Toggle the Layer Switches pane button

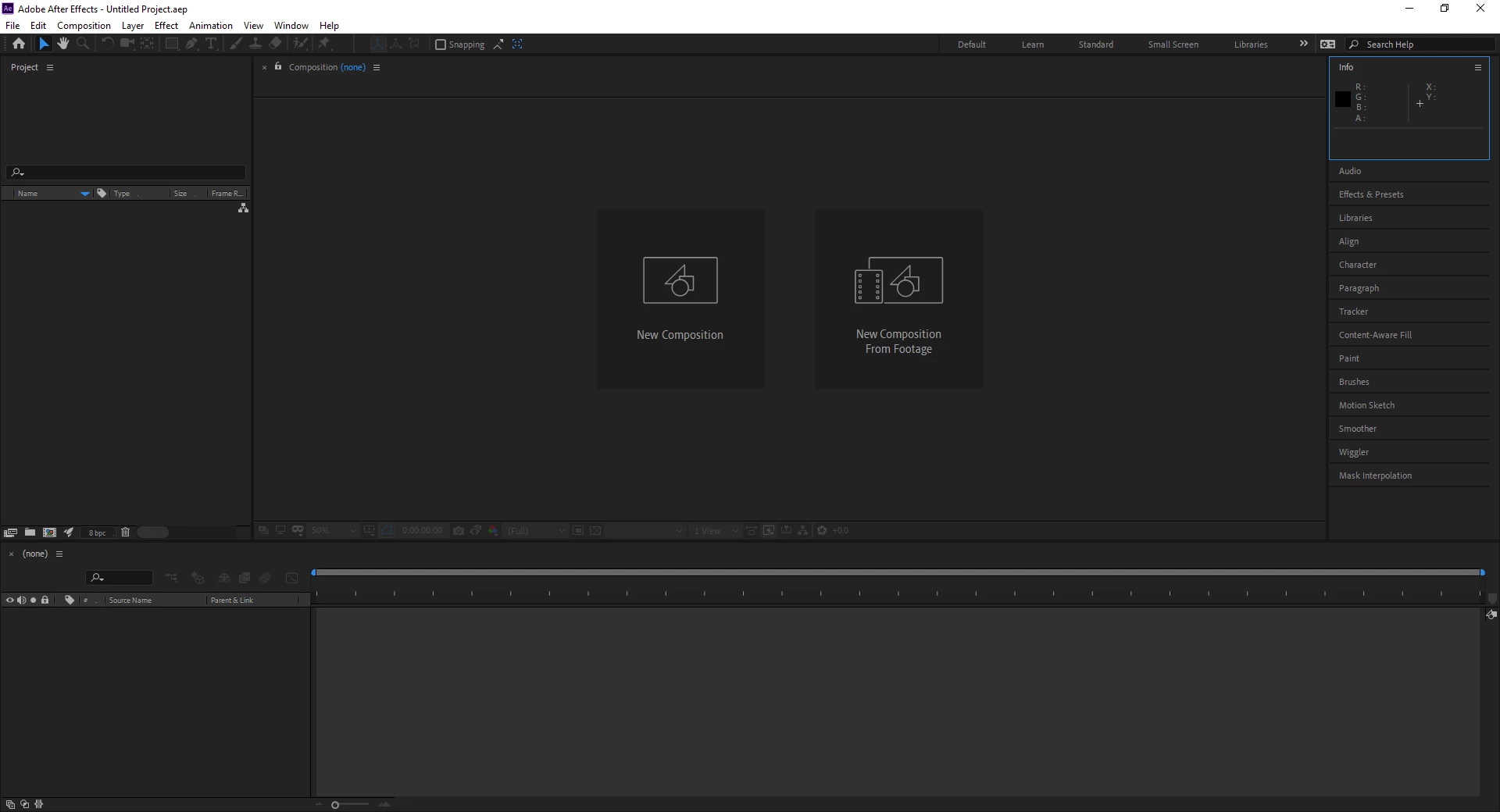tap(10, 804)
